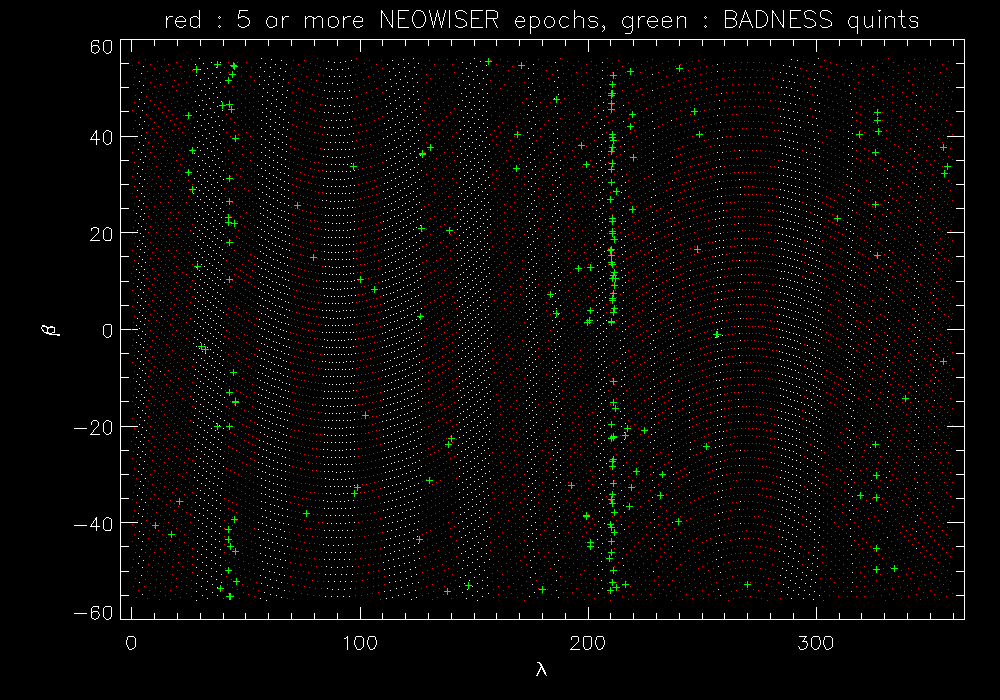This screenshot has width=1000, height=700.
Task: Click the x-axis label λ
Action: point(541,669)
